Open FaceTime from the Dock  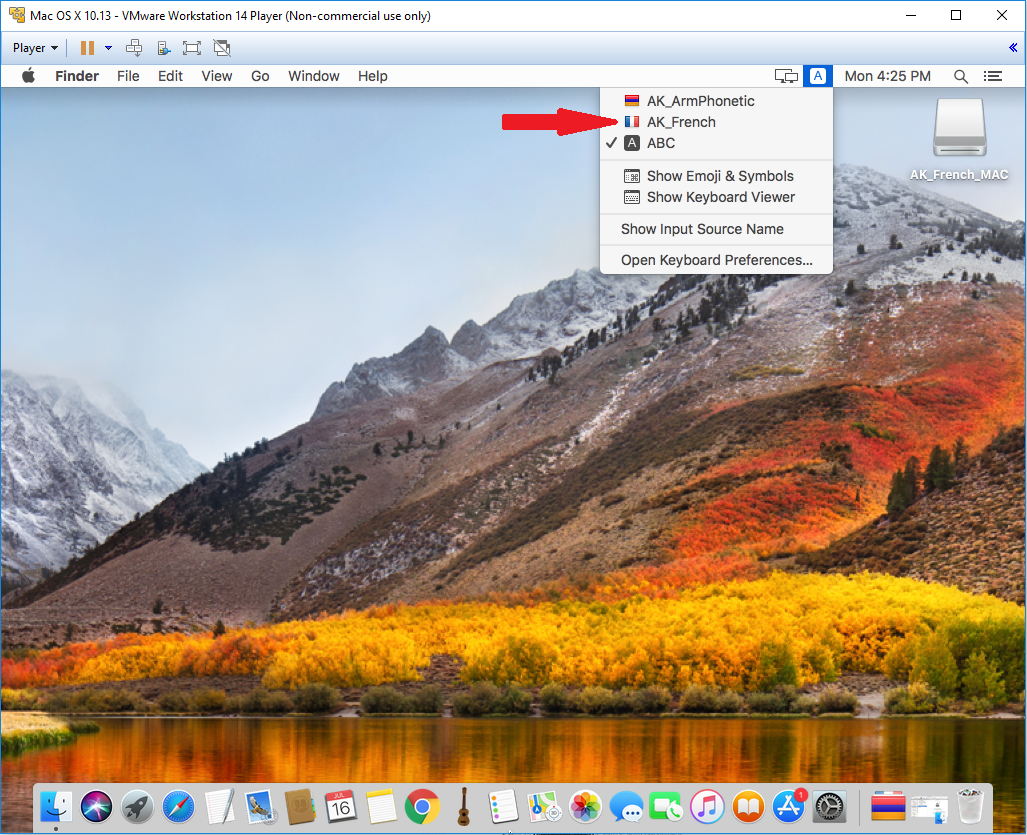666,806
